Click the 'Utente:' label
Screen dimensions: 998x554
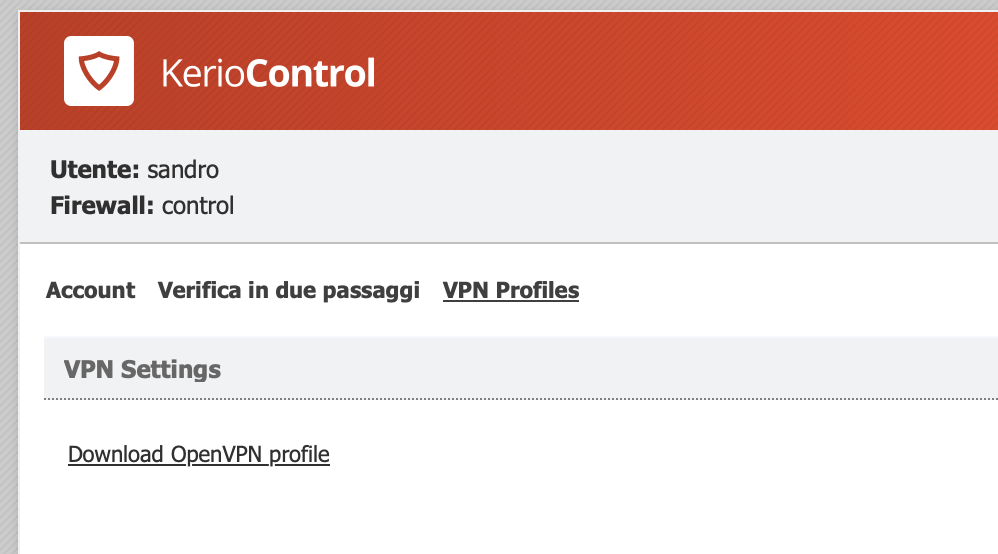95,170
